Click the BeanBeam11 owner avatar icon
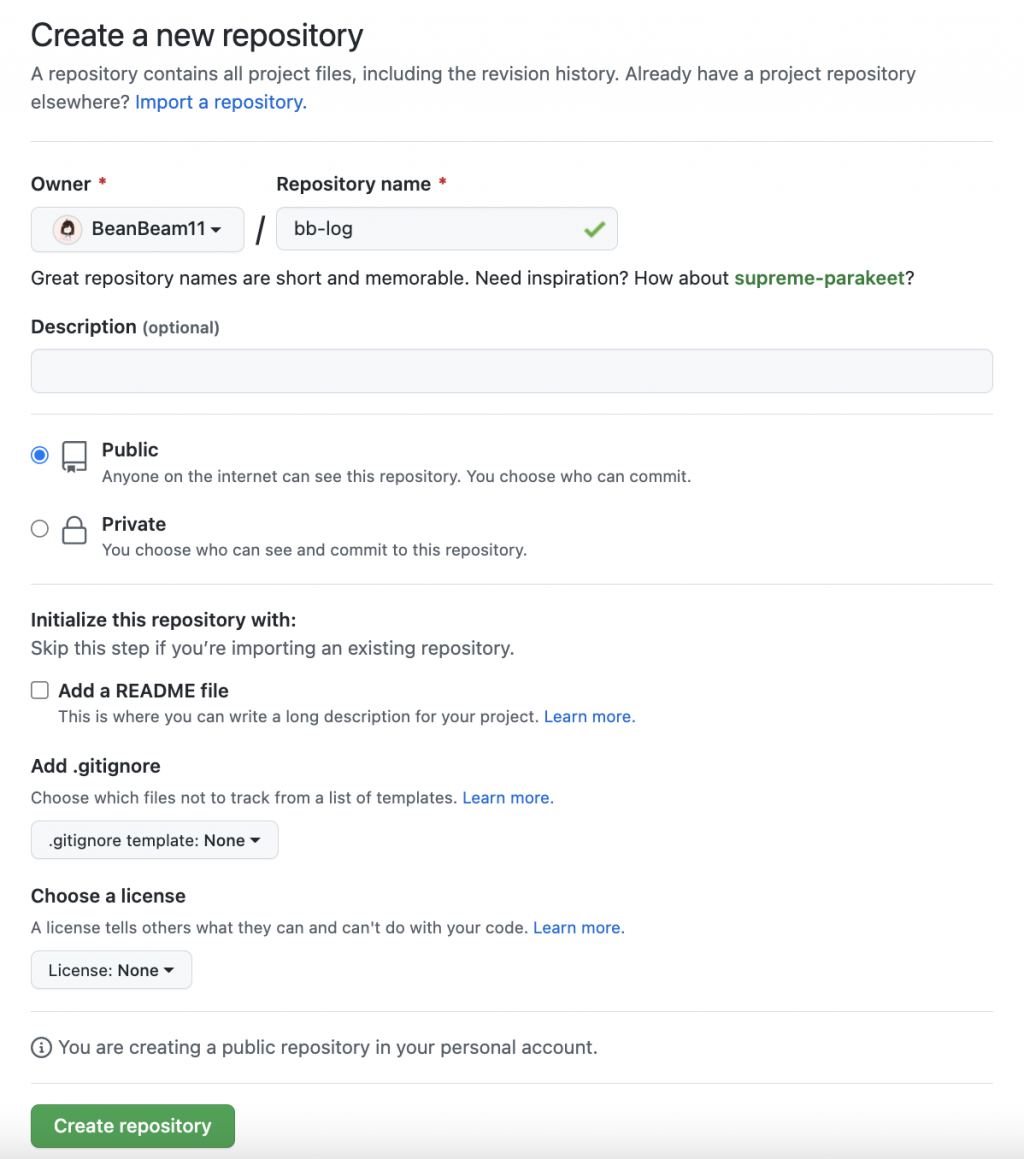 67,229
